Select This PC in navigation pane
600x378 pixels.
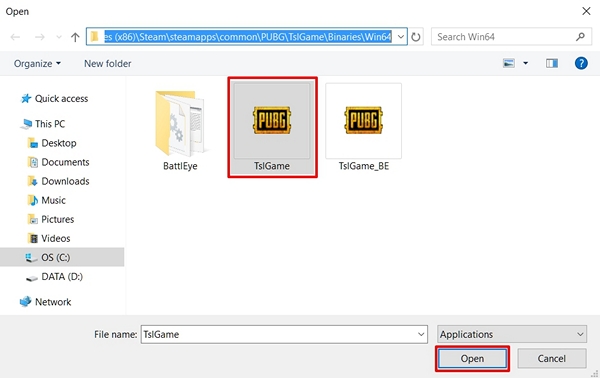pyautogui.click(x=43, y=124)
